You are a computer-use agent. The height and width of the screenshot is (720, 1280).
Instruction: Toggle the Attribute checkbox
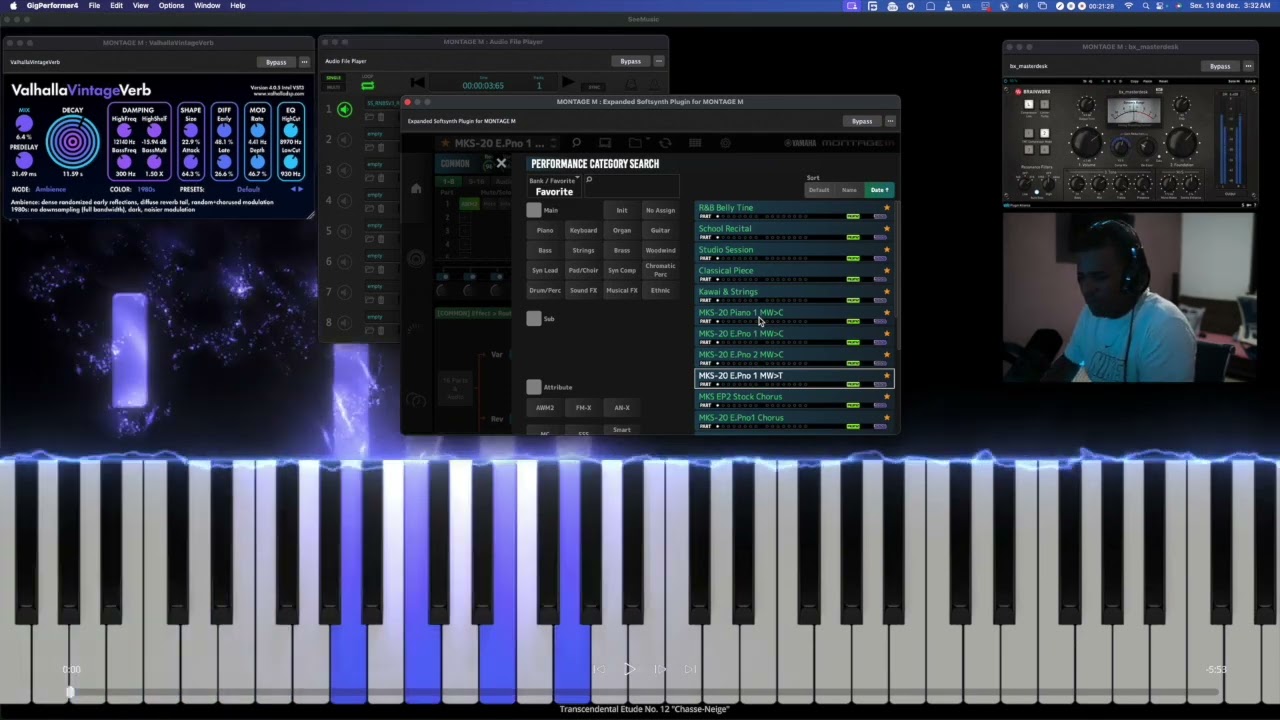(534, 387)
